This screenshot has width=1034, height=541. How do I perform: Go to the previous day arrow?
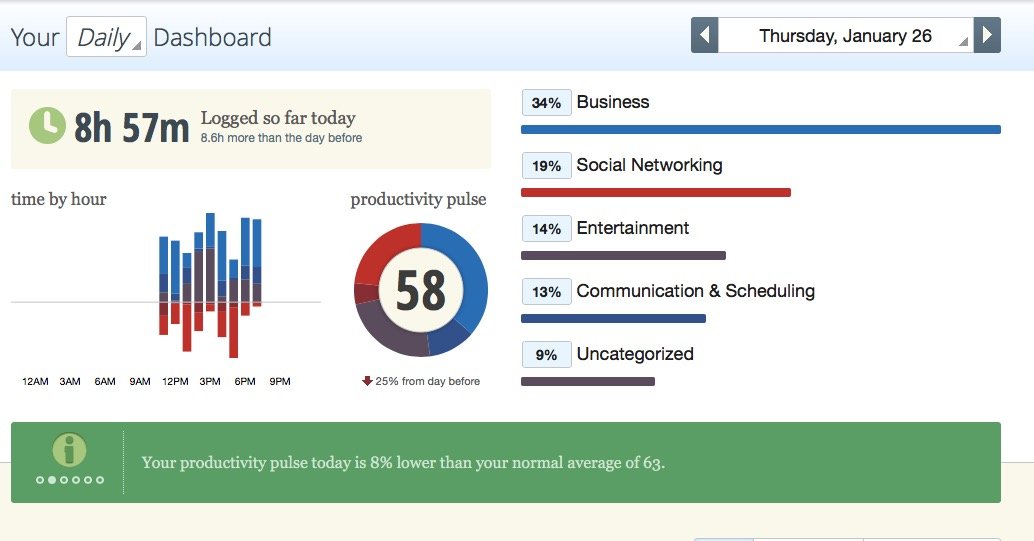[704, 35]
